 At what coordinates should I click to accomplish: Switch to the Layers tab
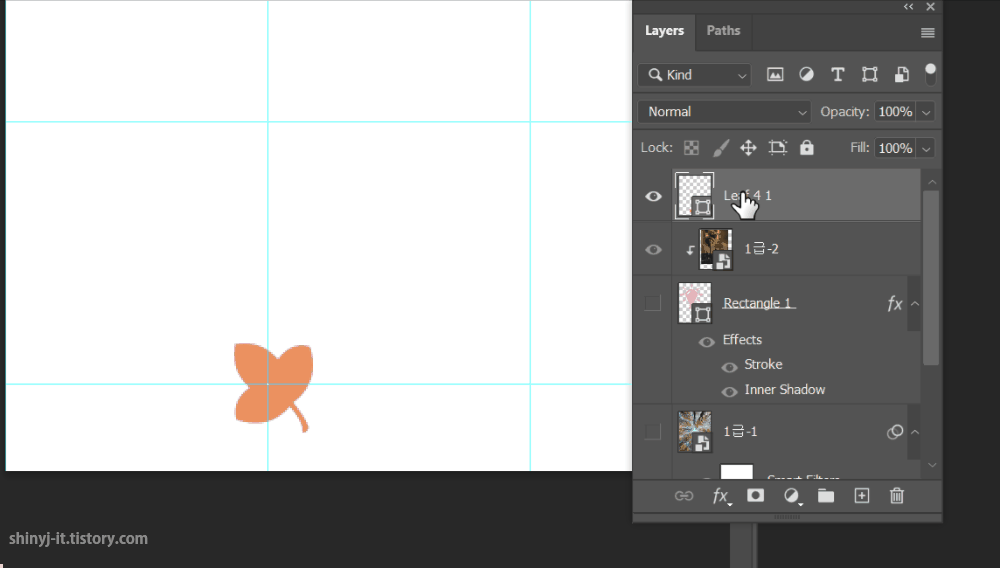pos(664,31)
